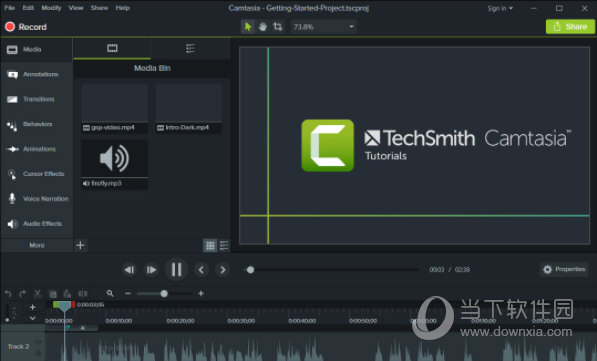
Task: Open the Share menu
Action: click(99, 8)
